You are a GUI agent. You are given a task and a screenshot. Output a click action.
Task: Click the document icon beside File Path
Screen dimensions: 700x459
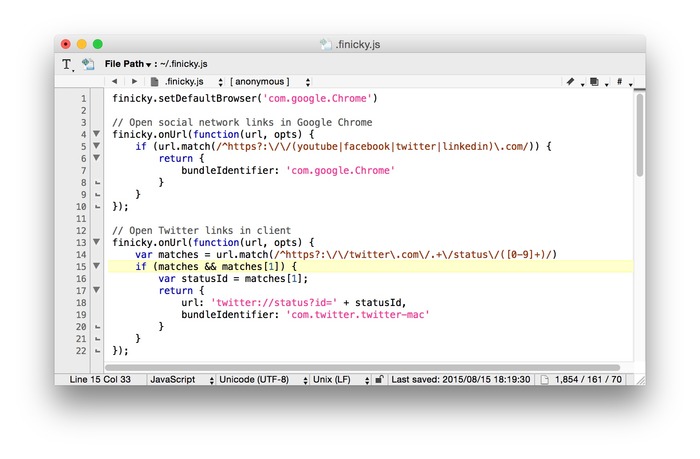tap(88, 64)
